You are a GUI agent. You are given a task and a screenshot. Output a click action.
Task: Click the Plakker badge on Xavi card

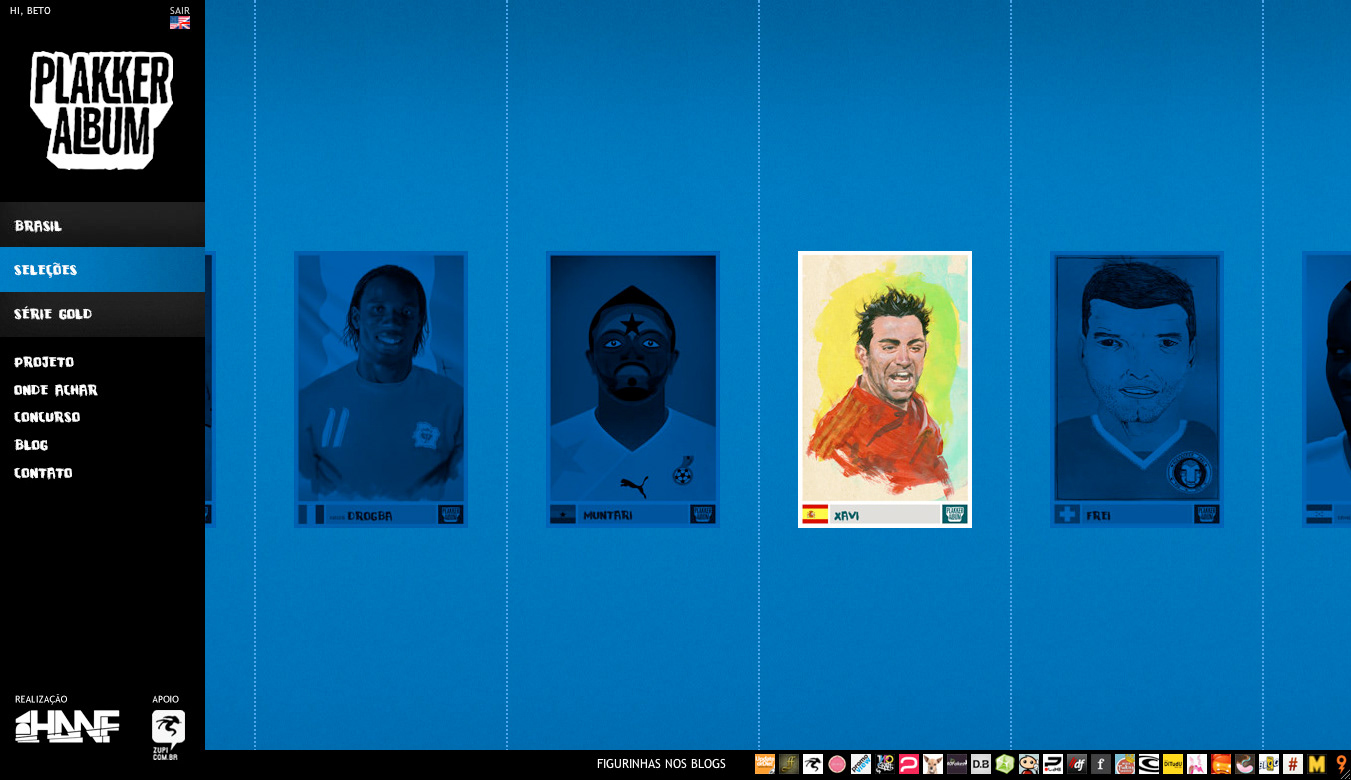954,514
